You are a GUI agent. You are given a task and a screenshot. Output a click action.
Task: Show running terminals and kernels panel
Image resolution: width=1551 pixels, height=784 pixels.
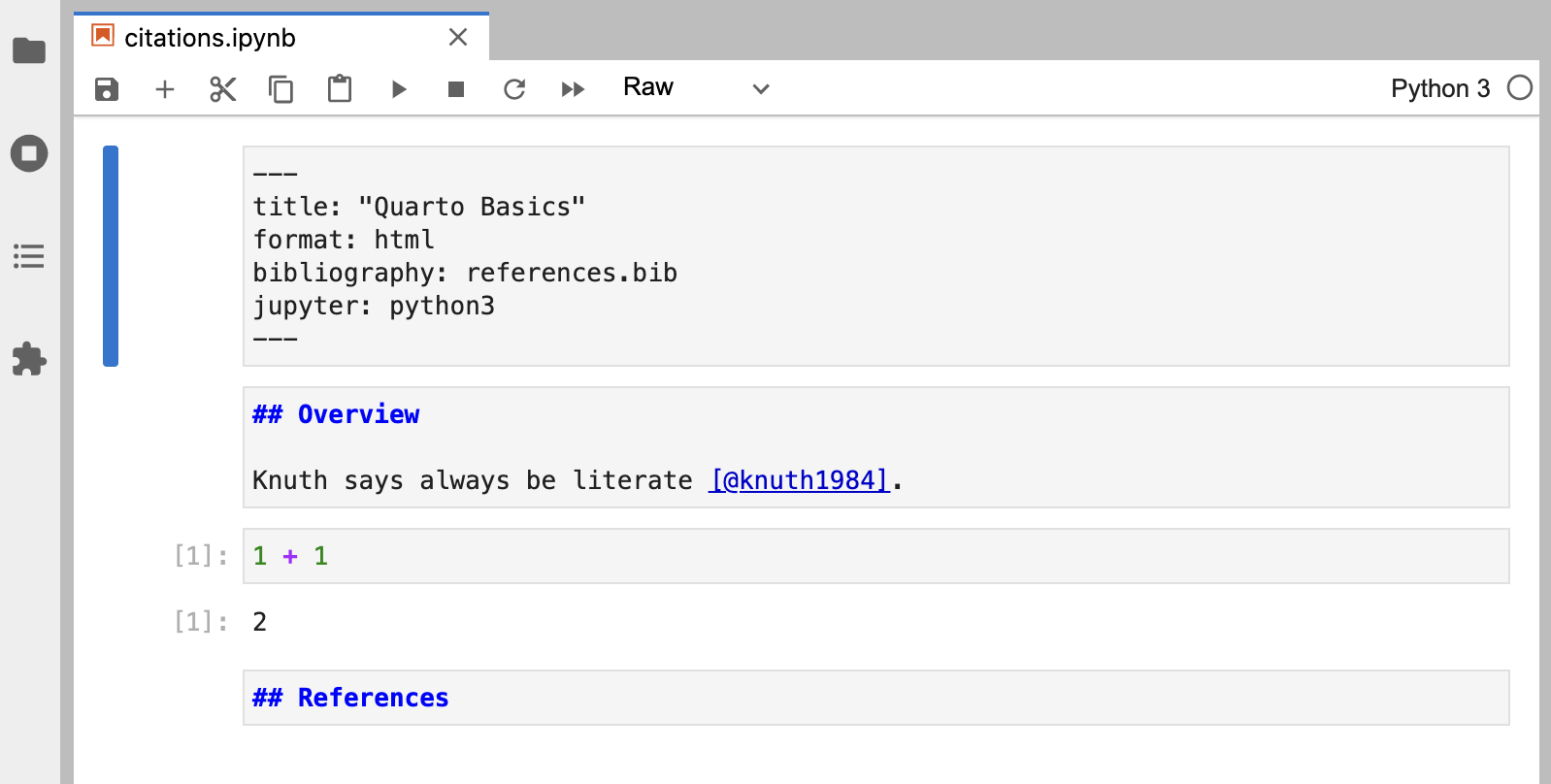(29, 153)
